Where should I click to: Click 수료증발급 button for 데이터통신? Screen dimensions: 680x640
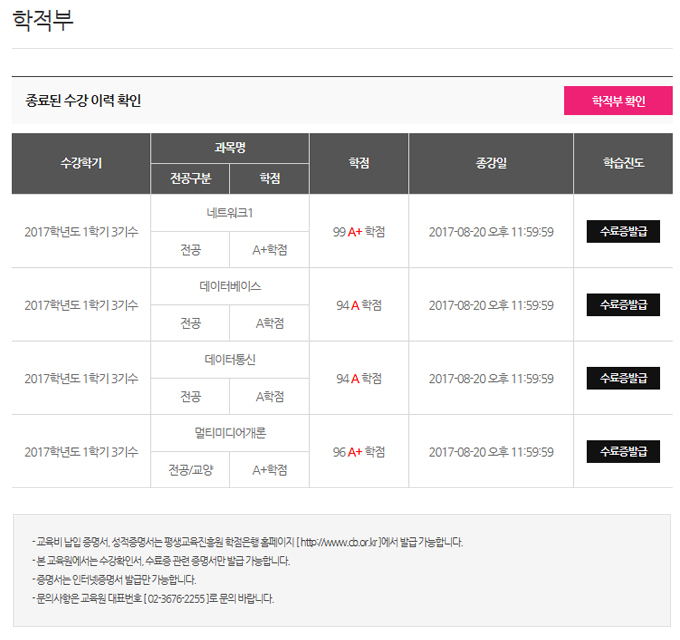(x=623, y=378)
